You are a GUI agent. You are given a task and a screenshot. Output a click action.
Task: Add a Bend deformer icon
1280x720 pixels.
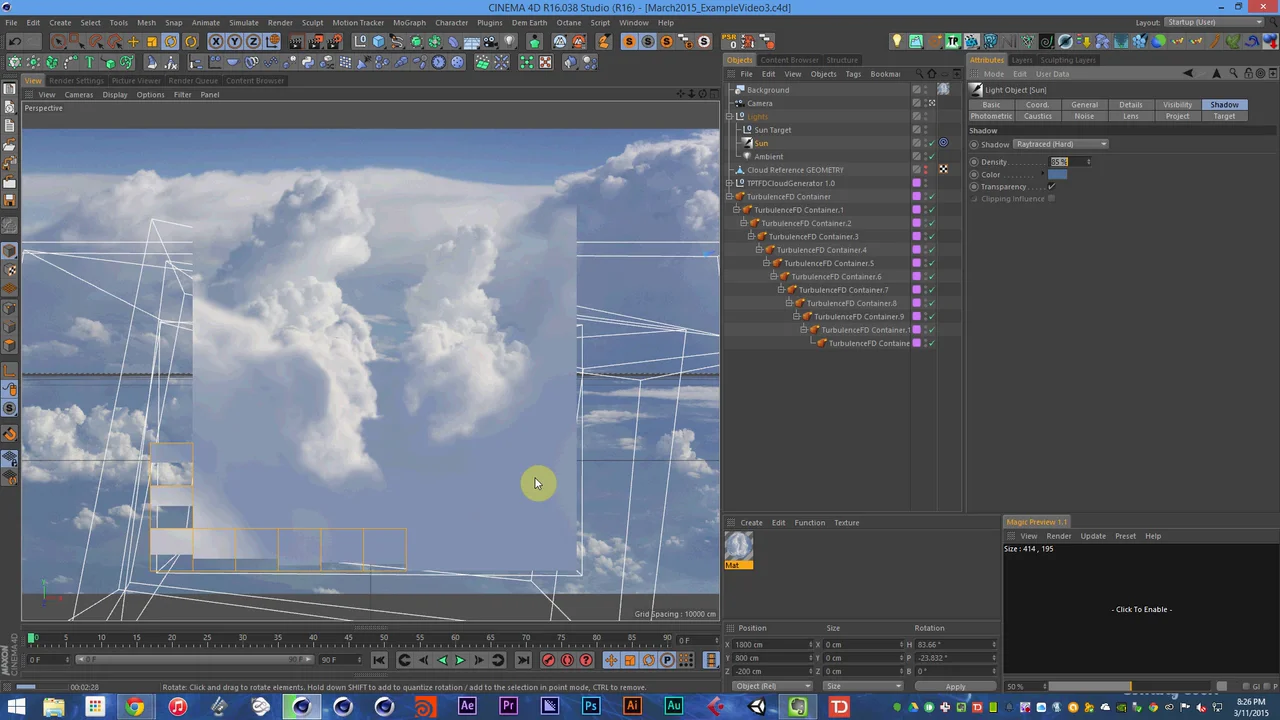[x=453, y=42]
